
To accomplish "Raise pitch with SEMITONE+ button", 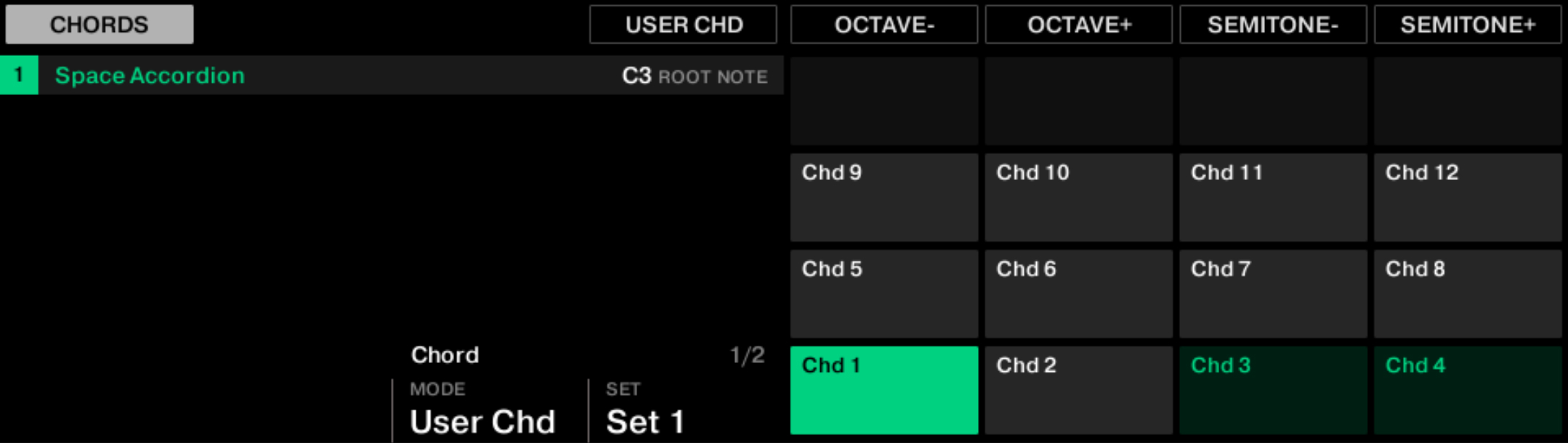I will click(x=1468, y=25).
